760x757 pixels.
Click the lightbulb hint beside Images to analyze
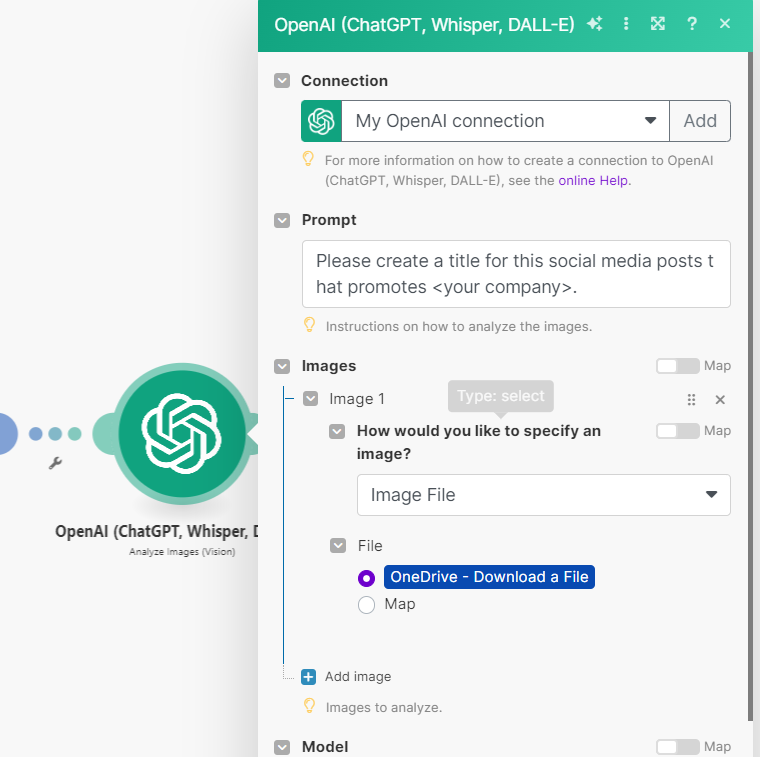pyautogui.click(x=309, y=706)
